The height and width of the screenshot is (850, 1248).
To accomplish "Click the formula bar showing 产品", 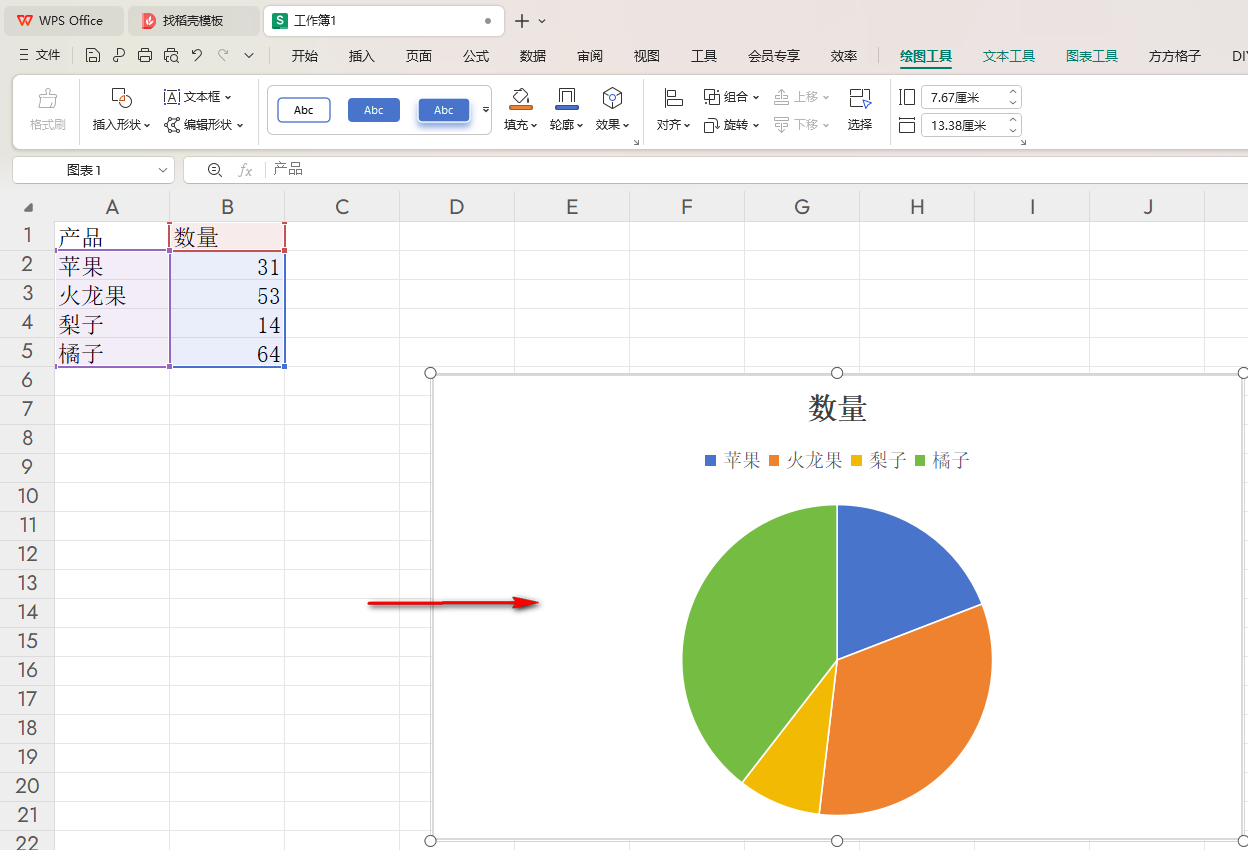I will coord(758,170).
